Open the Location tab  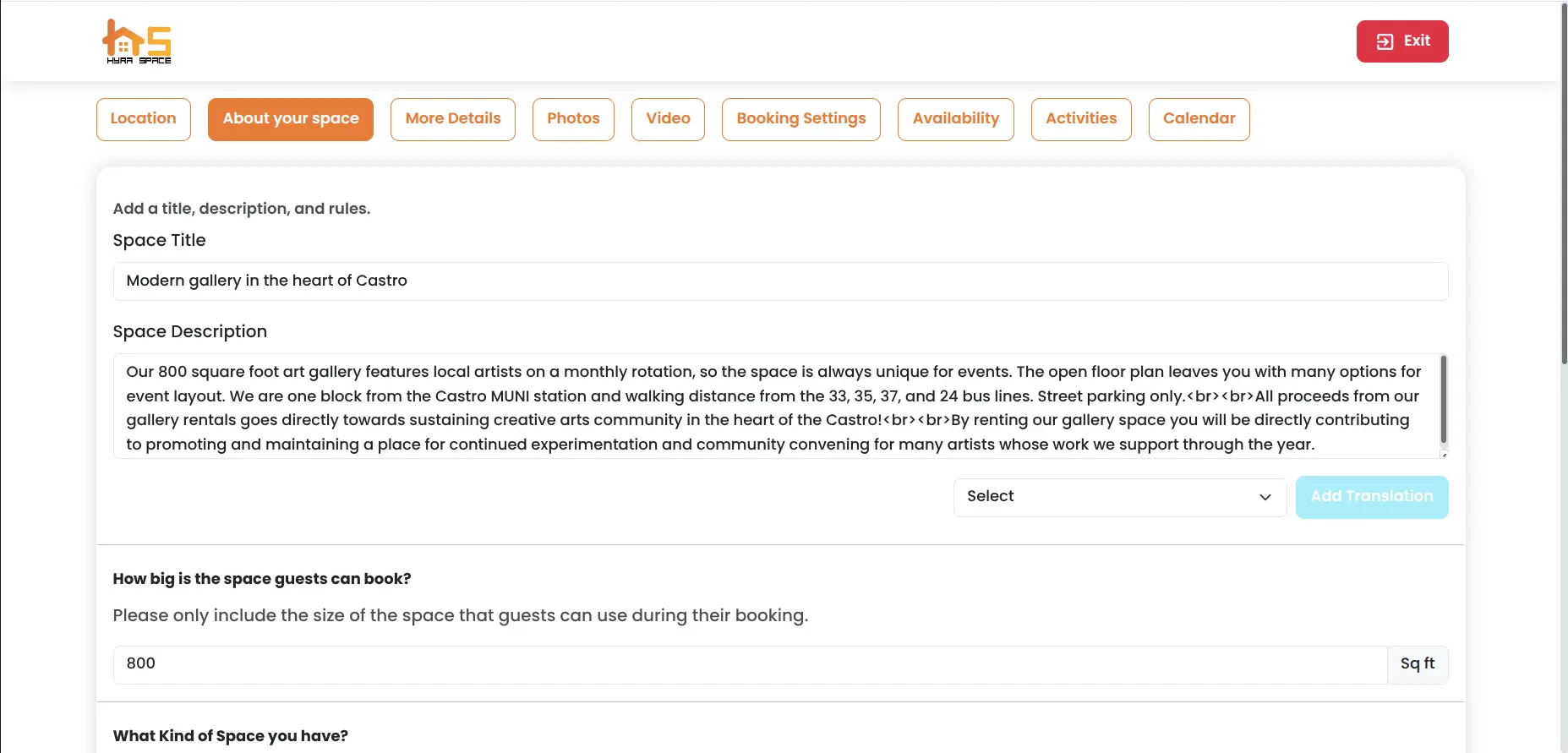tap(143, 118)
